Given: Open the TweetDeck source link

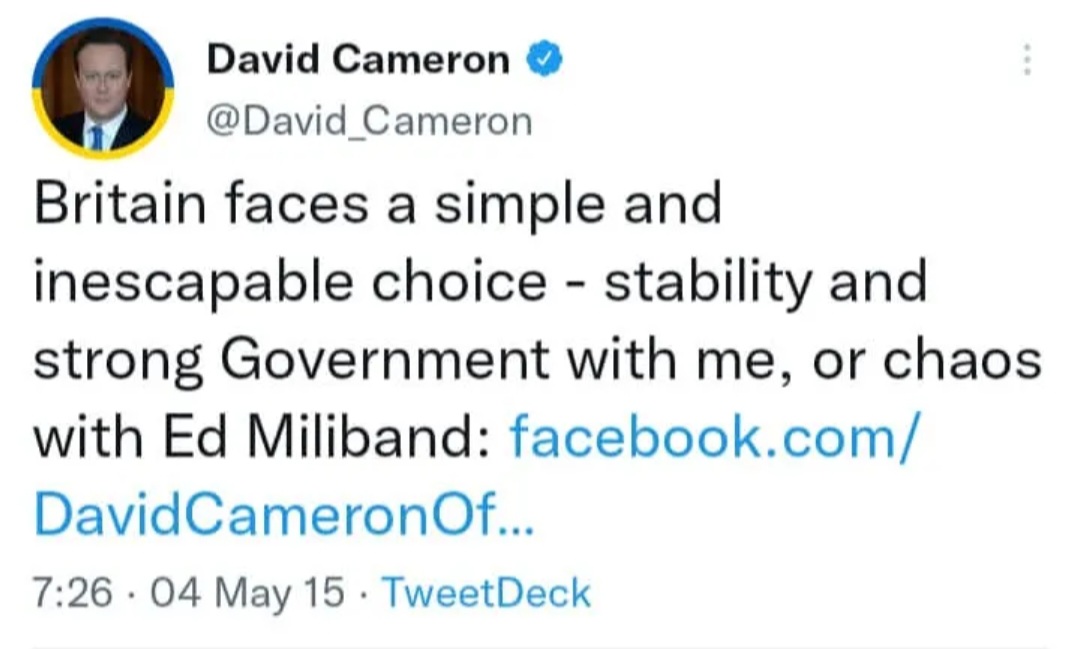Looking at the screenshot, I should 486,593.
